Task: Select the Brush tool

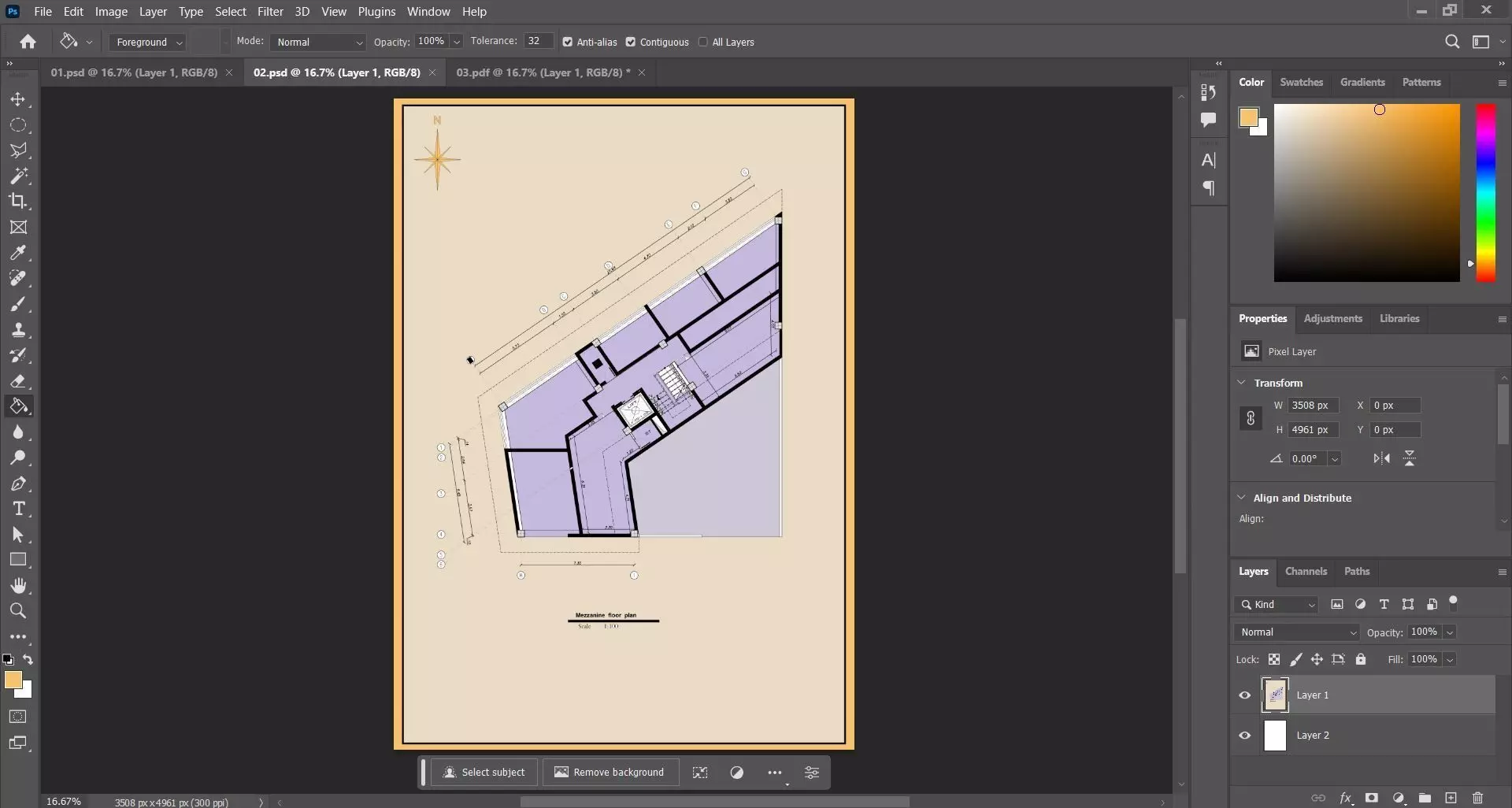Action: [18, 304]
